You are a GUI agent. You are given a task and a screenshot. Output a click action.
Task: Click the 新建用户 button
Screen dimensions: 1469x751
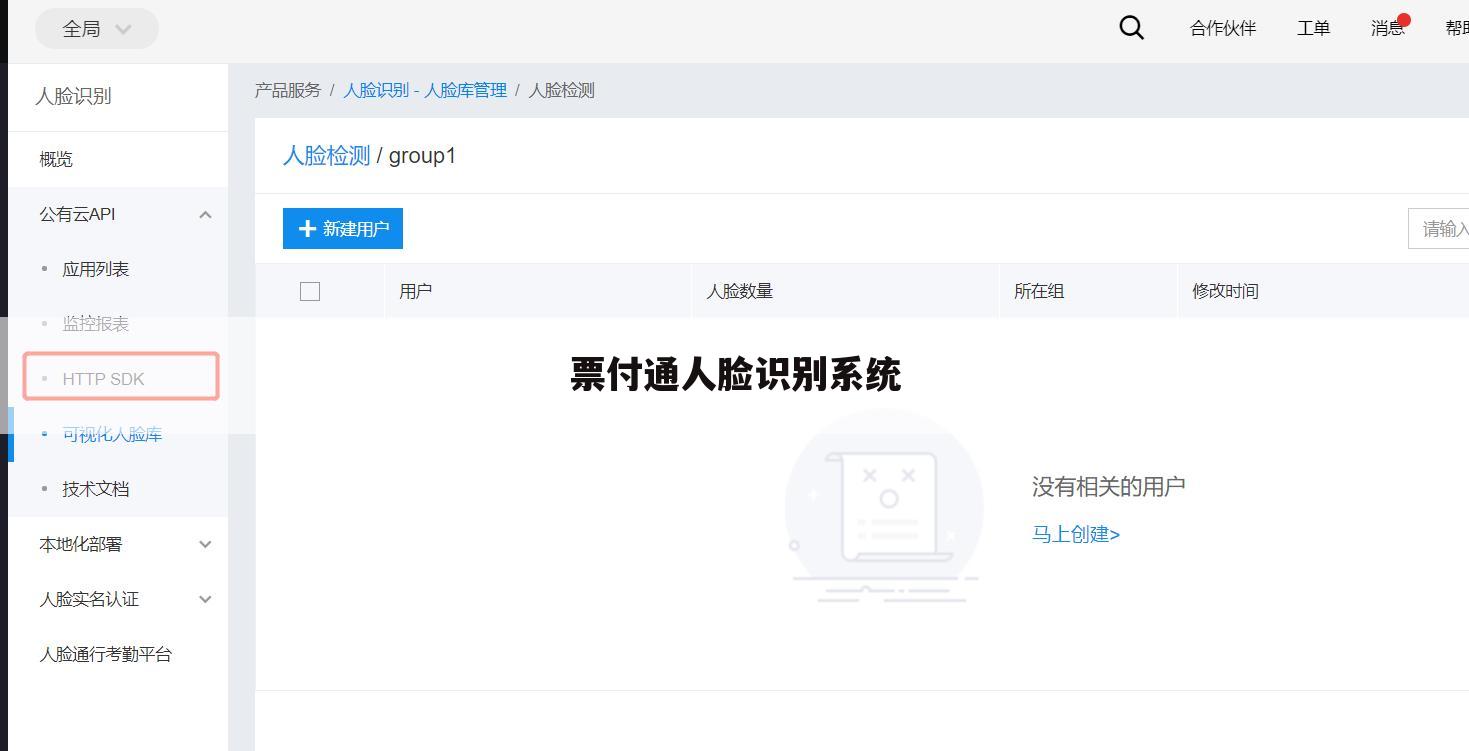343,229
